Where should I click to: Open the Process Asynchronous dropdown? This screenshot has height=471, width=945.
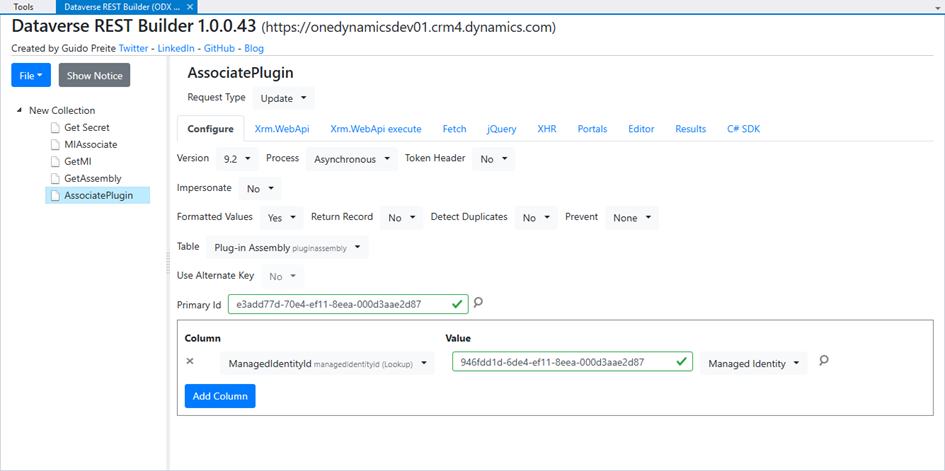click(351, 159)
